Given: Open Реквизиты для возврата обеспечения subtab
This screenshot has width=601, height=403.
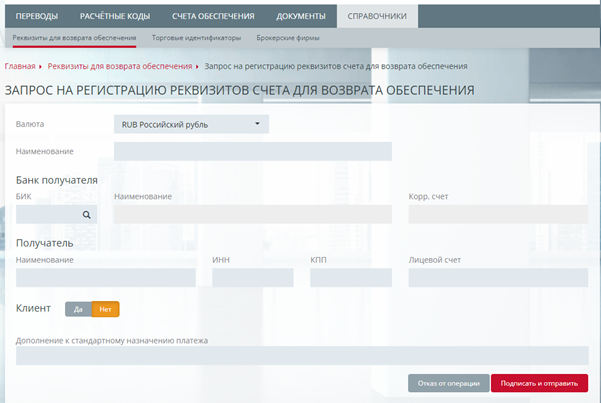Looking at the screenshot, I should pos(74,38).
